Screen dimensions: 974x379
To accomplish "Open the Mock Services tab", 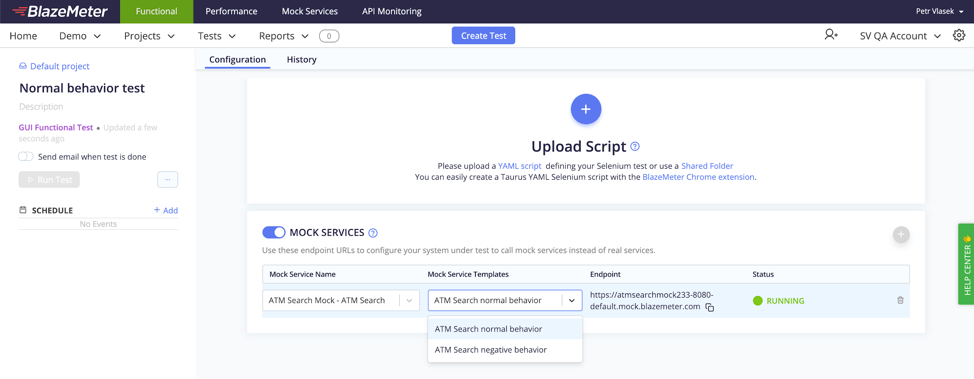I will (x=309, y=11).
